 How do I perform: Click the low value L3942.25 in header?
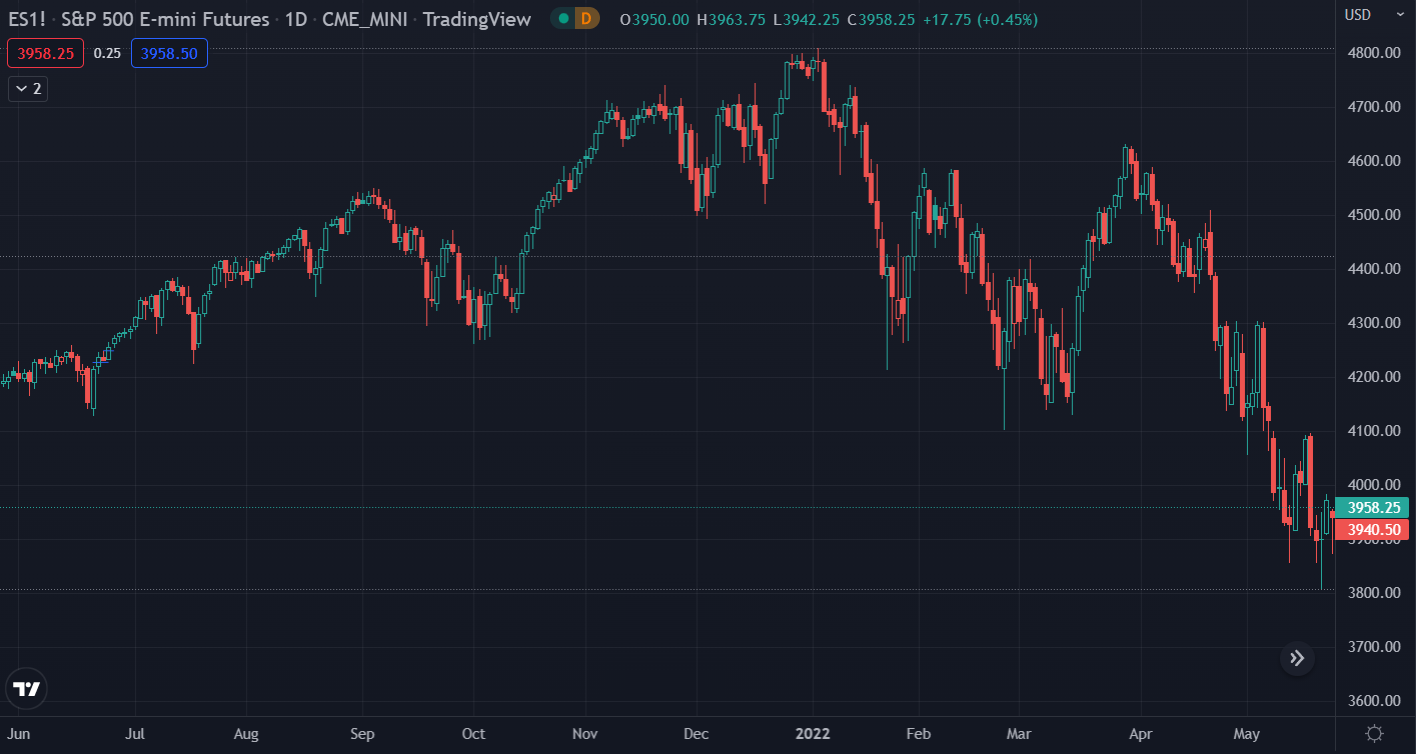[x=808, y=19]
